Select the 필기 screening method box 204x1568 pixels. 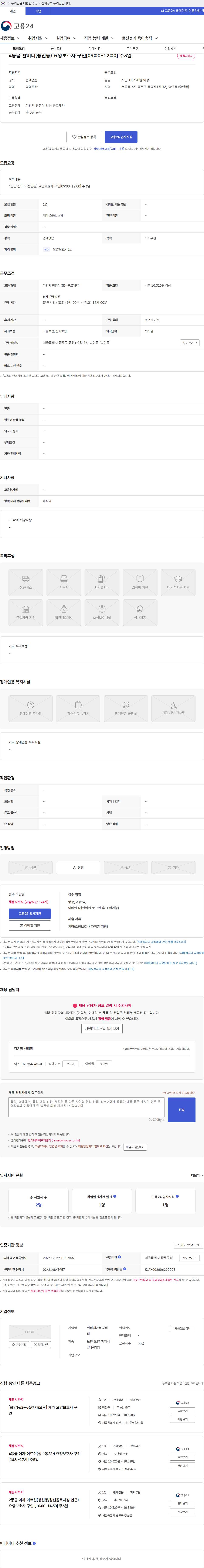point(125,868)
